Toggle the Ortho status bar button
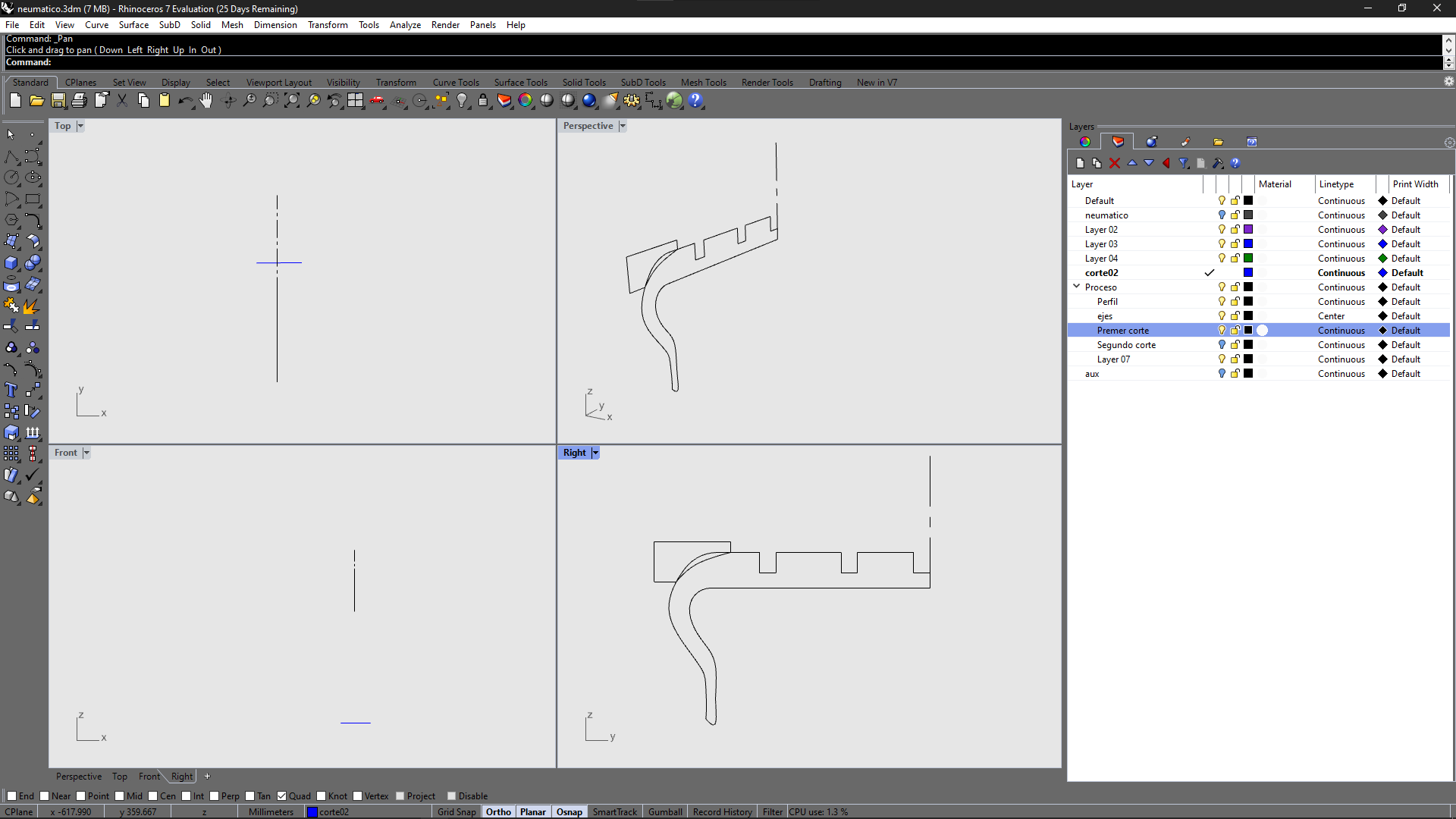Image resolution: width=1456 pixels, height=819 pixels. 498,811
